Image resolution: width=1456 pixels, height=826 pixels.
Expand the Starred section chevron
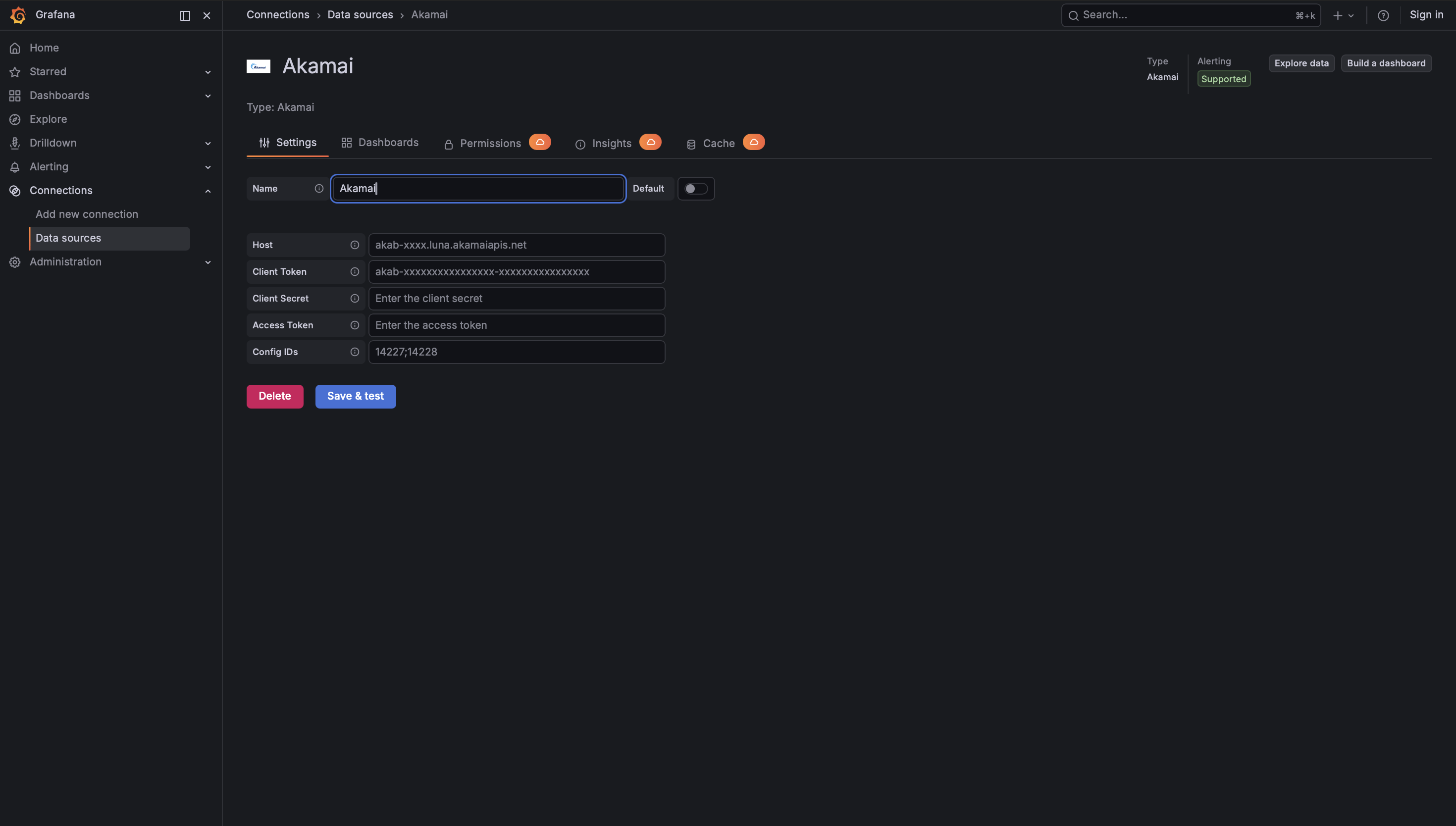[x=208, y=72]
